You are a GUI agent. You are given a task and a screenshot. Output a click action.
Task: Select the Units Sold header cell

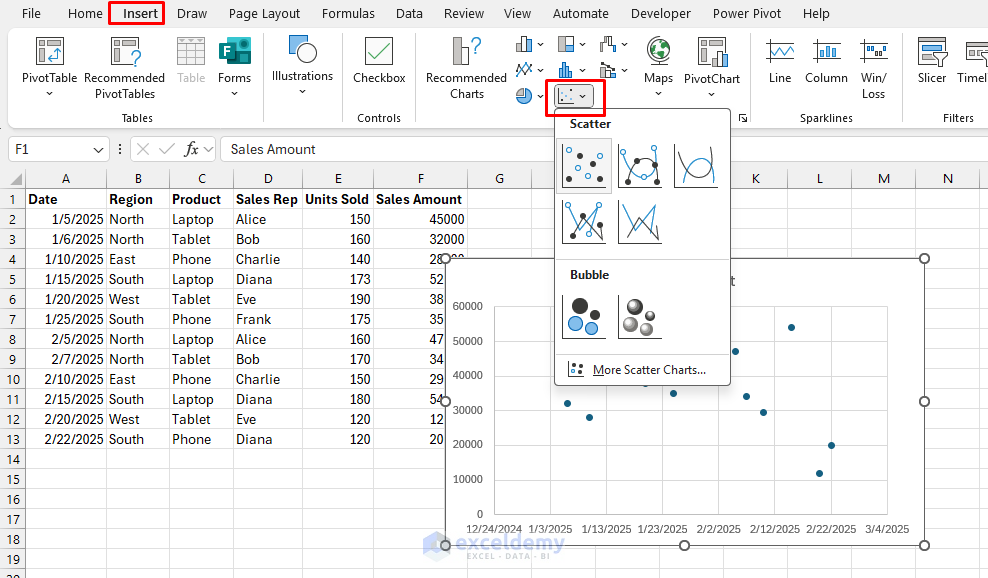[338, 199]
